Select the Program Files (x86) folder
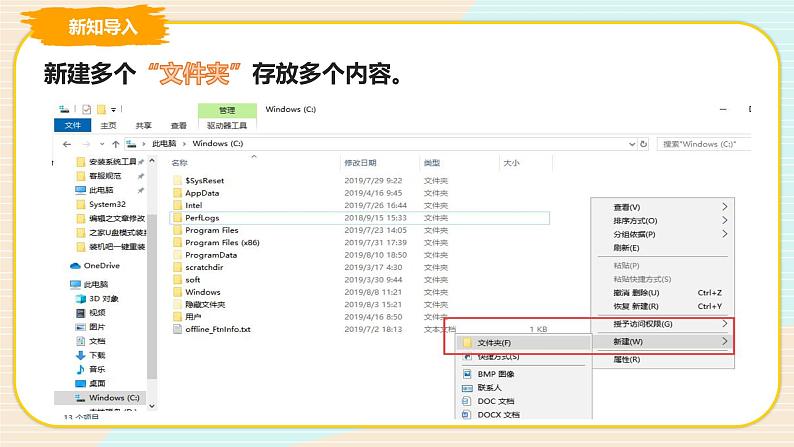 point(222,242)
